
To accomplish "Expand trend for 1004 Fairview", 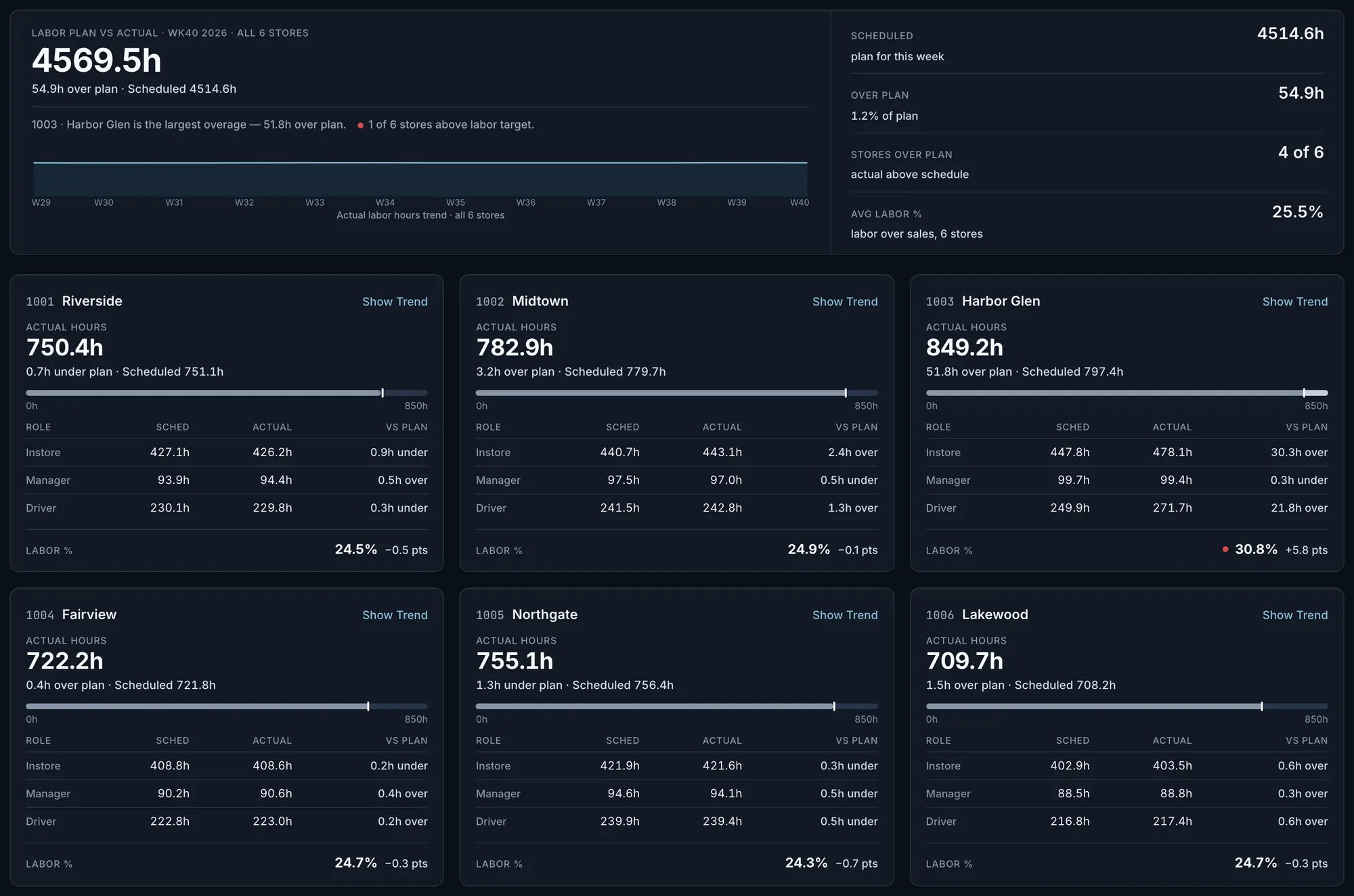I will [x=395, y=615].
